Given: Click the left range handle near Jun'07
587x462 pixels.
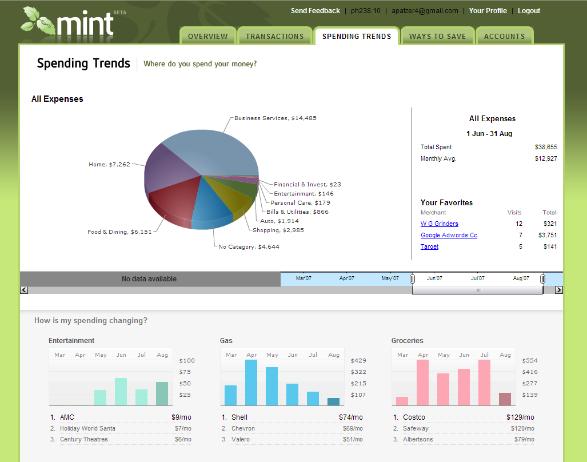Looking at the screenshot, I should coord(413,279).
